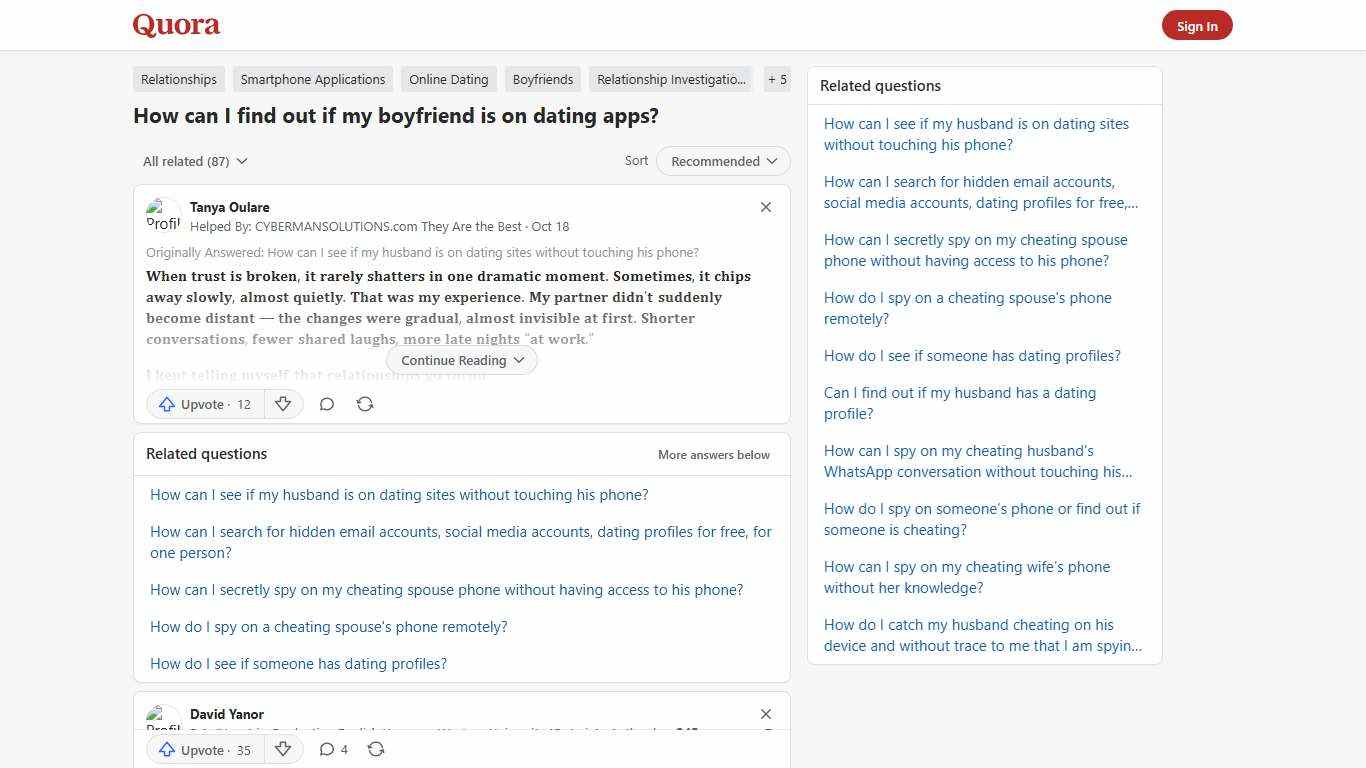
Task: Open the Recommended sort dropdown
Action: pos(722,161)
